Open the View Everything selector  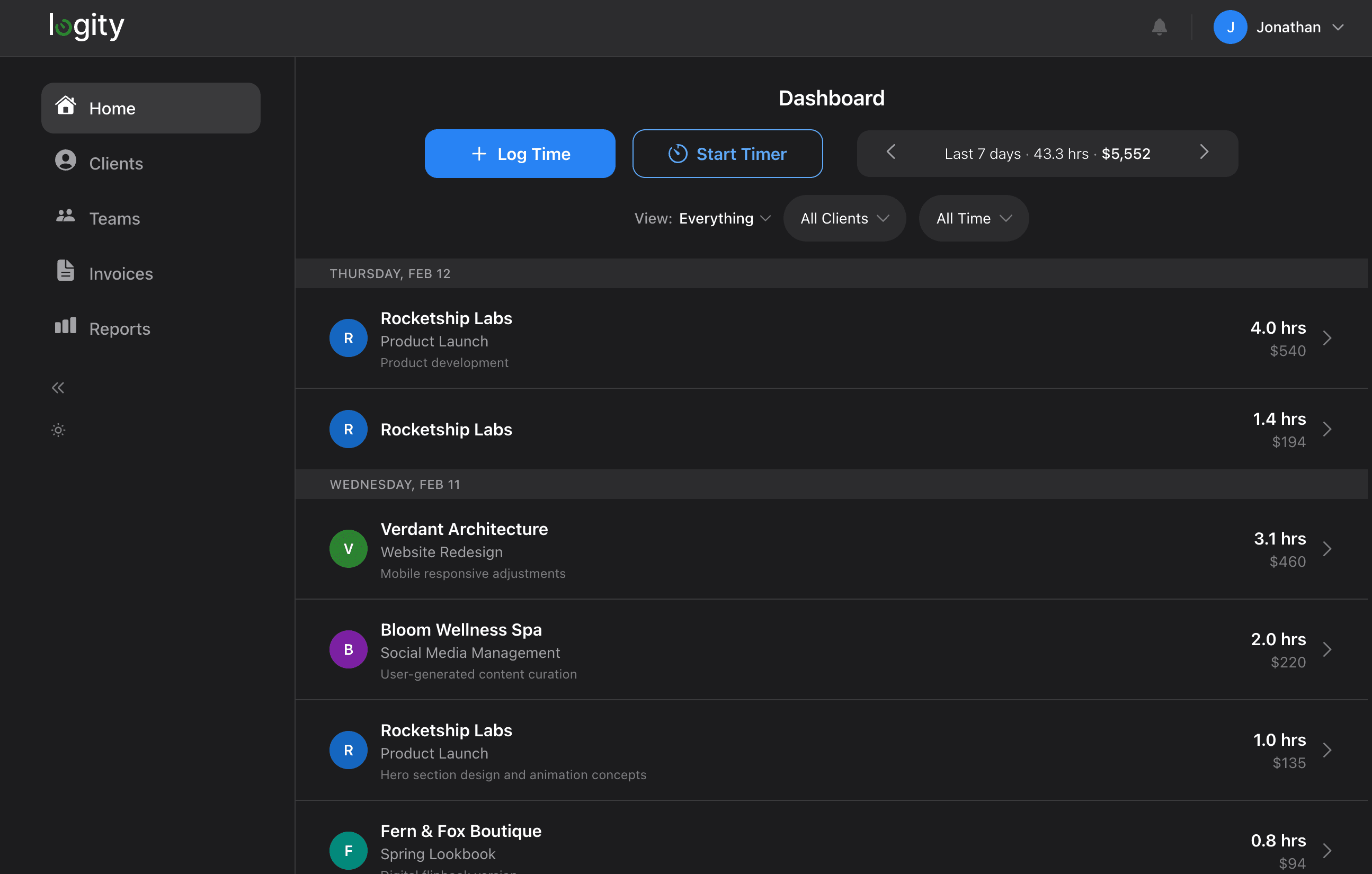click(723, 218)
